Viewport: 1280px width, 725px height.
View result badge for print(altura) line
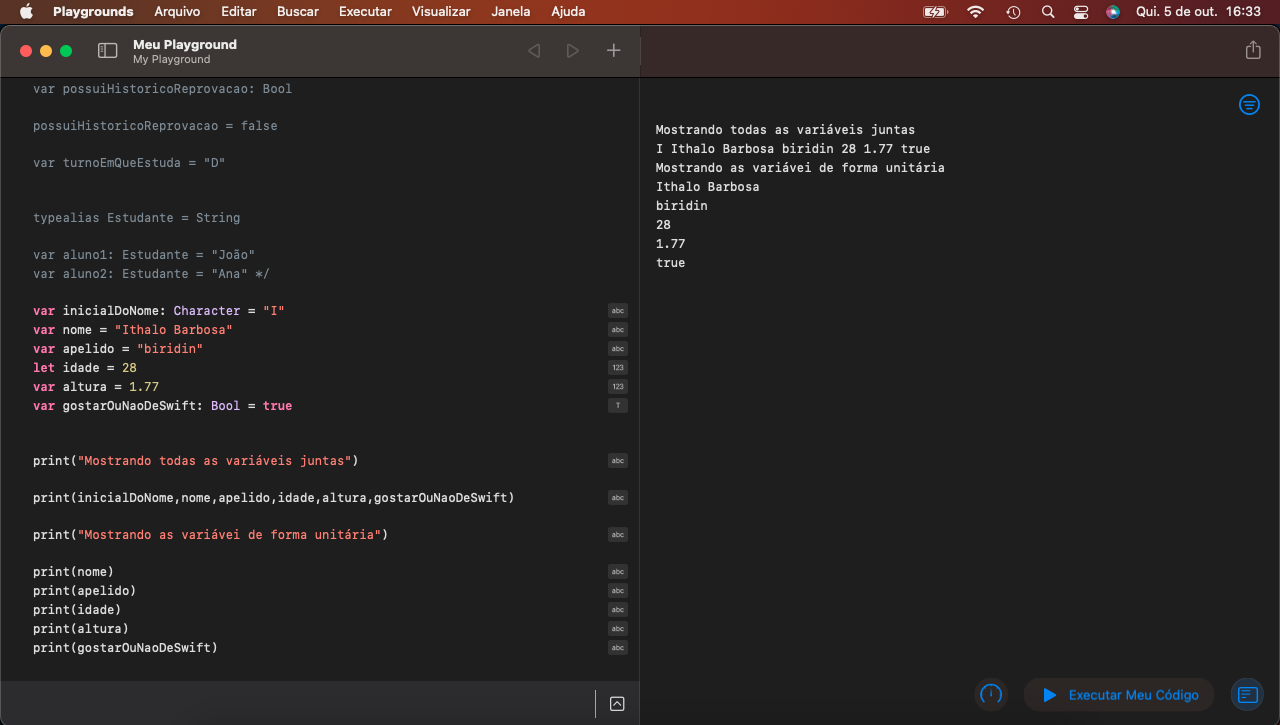coord(618,629)
